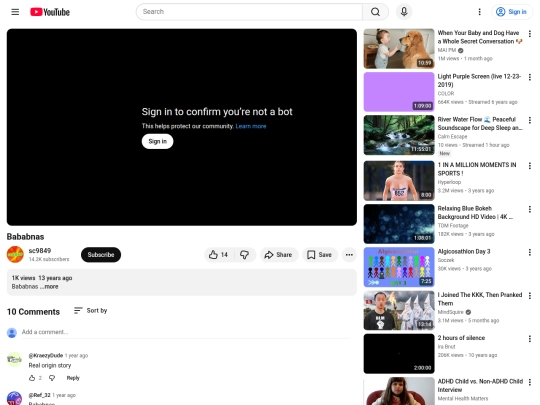Open '2 hours of silence' thumbnail
Image resolution: width=540 pixels, height=405 pixels.
pos(399,354)
